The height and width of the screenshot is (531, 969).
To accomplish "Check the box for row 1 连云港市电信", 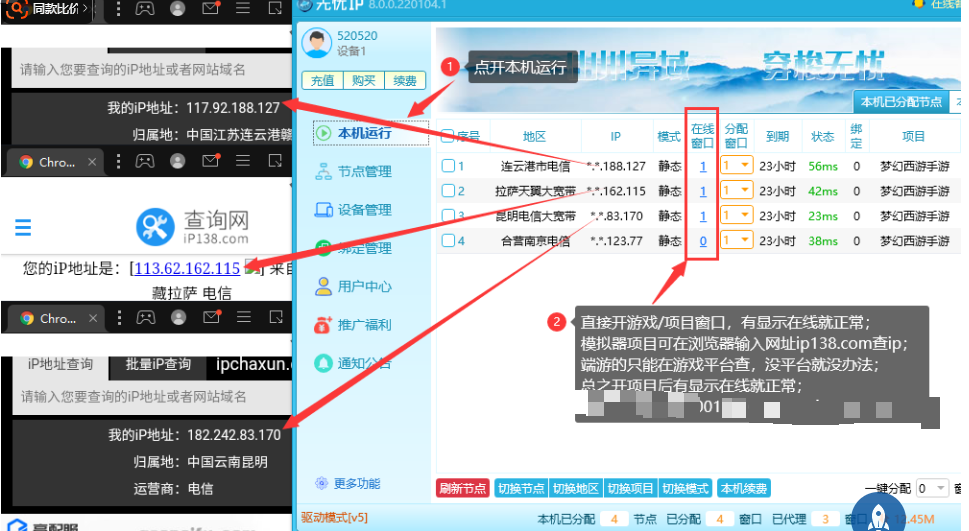I will (x=448, y=166).
